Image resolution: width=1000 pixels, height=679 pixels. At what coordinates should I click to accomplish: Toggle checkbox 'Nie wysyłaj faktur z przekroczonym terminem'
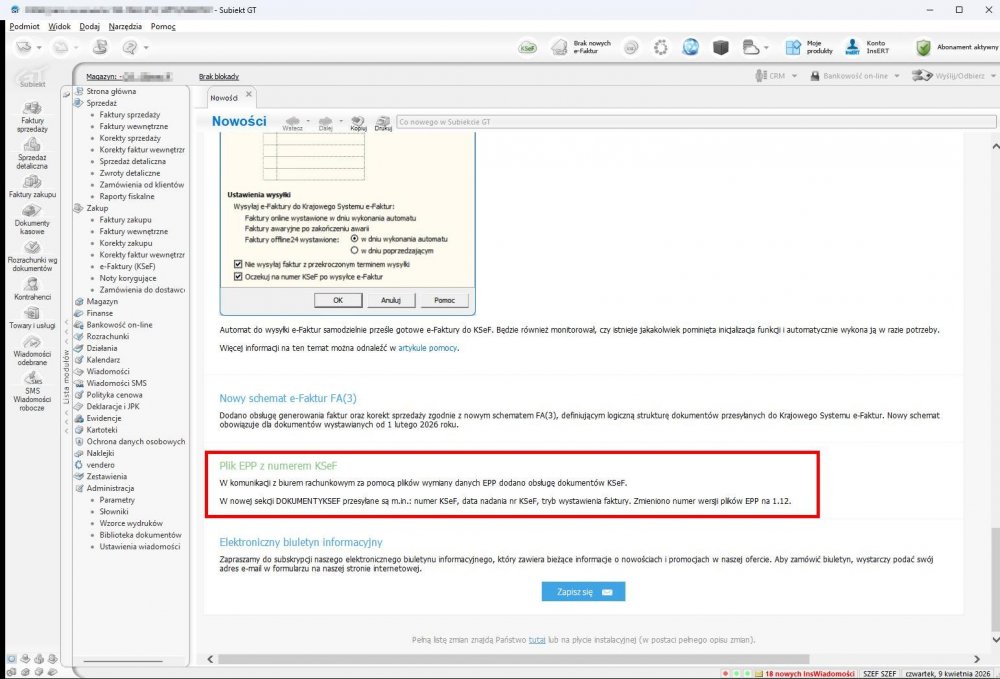coord(238,264)
